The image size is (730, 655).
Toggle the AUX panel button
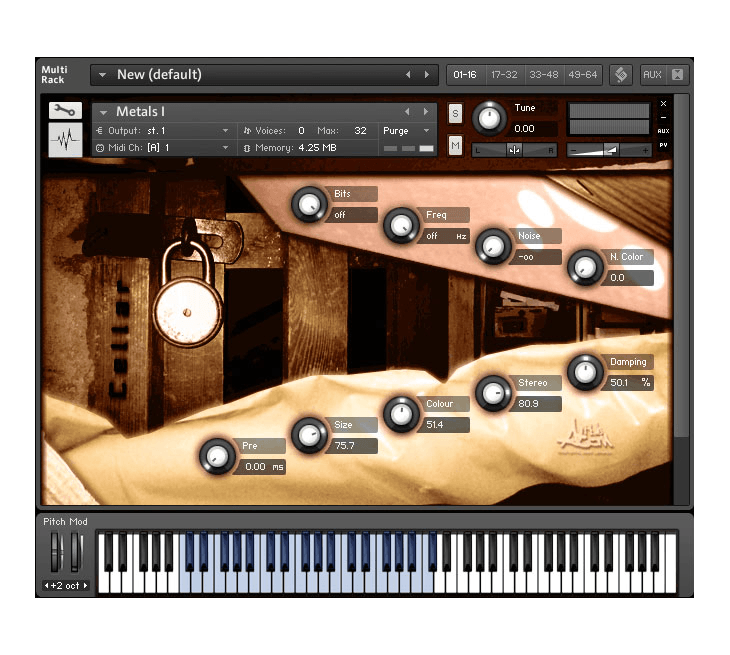click(x=652, y=75)
